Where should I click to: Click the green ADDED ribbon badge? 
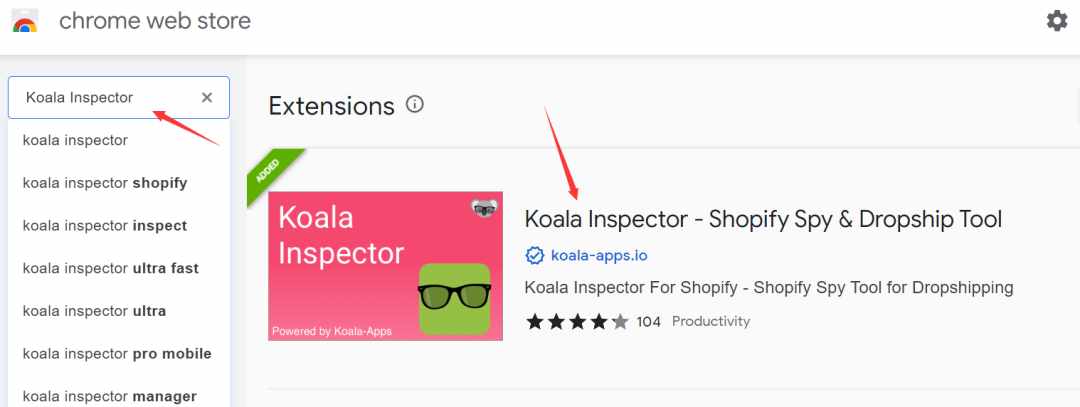click(273, 175)
